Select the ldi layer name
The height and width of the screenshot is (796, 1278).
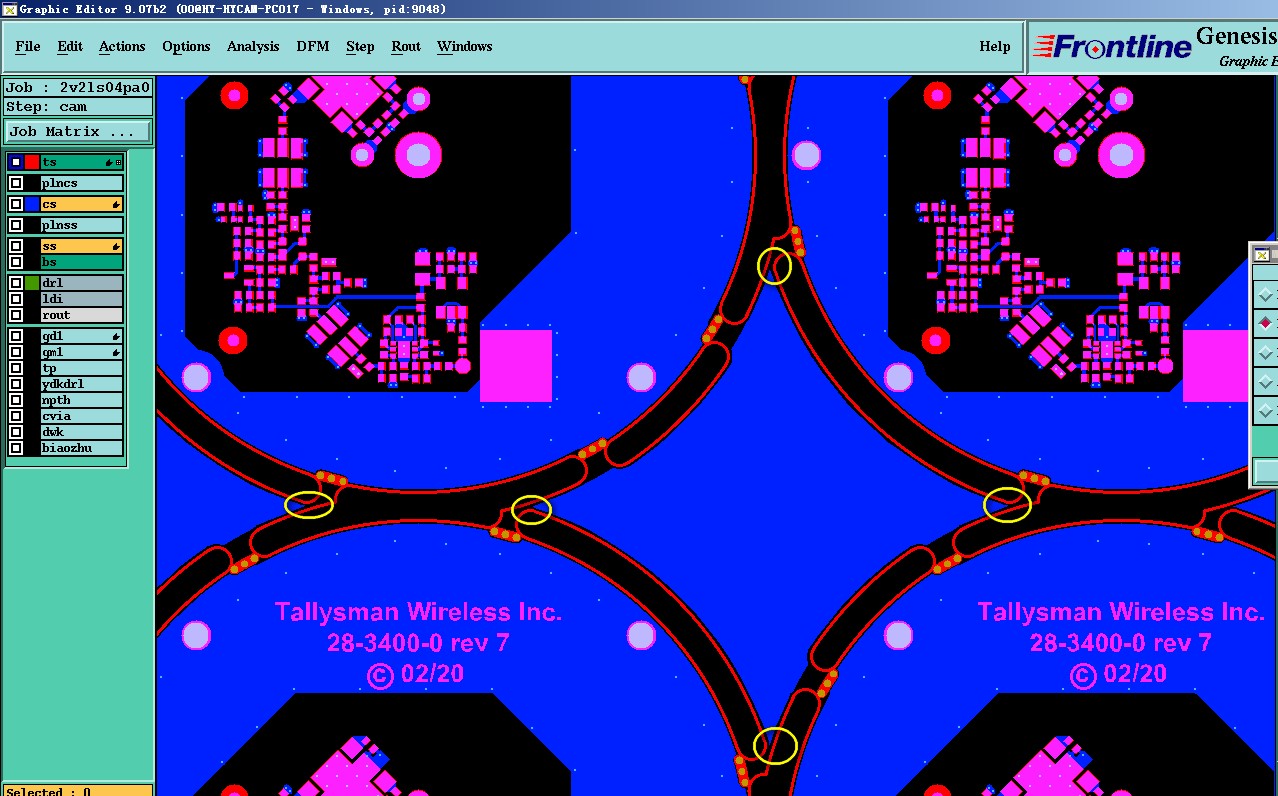[x=82, y=299]
